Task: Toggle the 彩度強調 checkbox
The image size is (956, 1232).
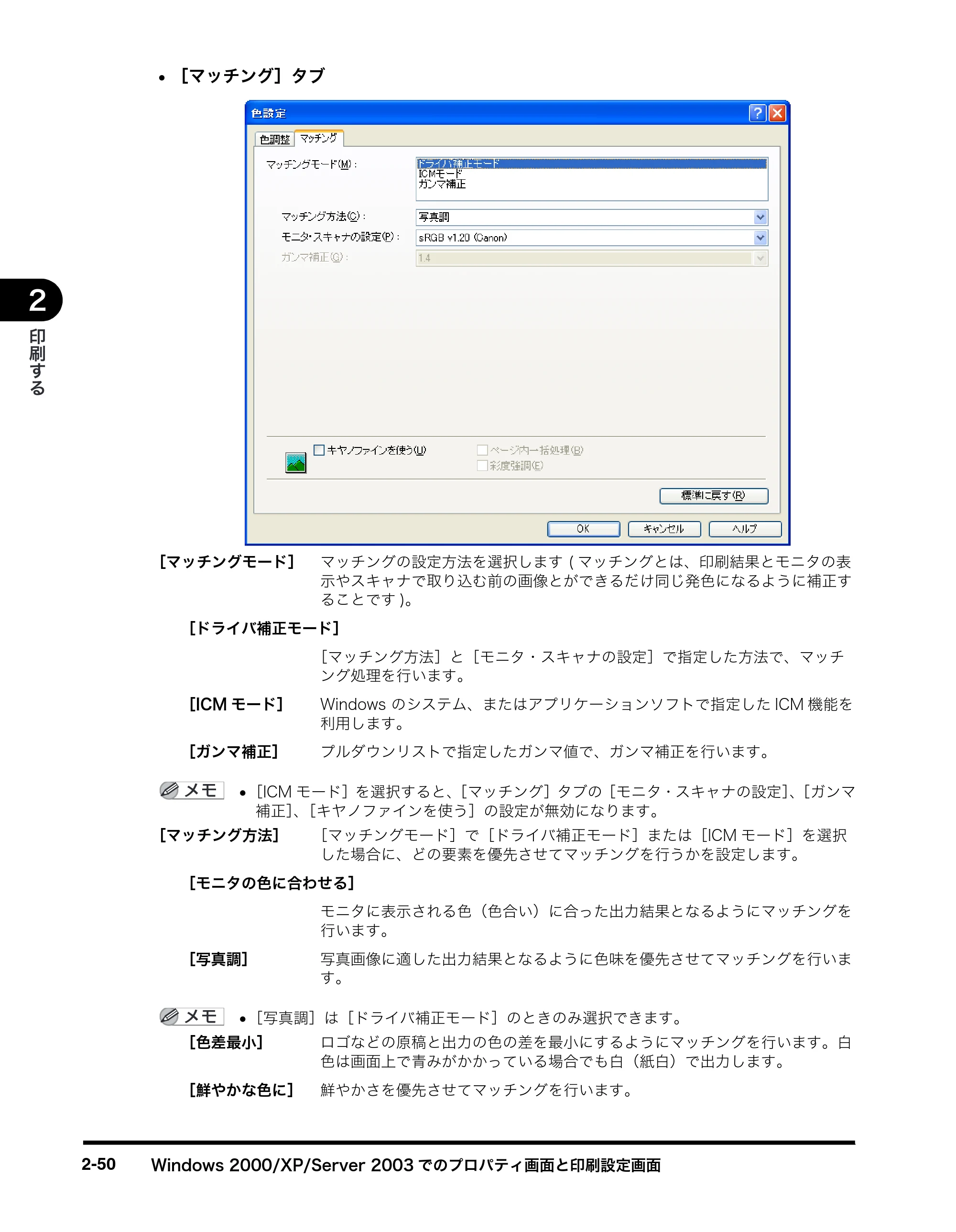Action: click(482, 465)
